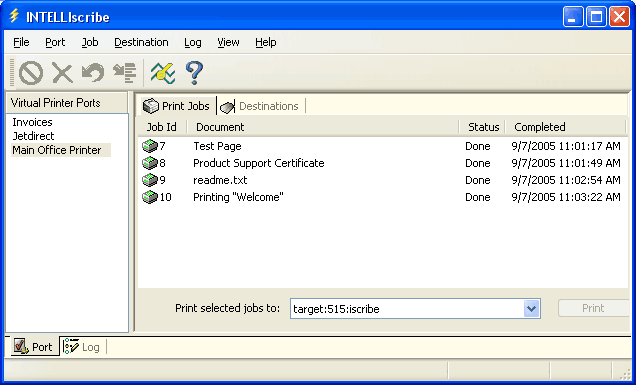Click the printer icon for job 10

(150, 197)
